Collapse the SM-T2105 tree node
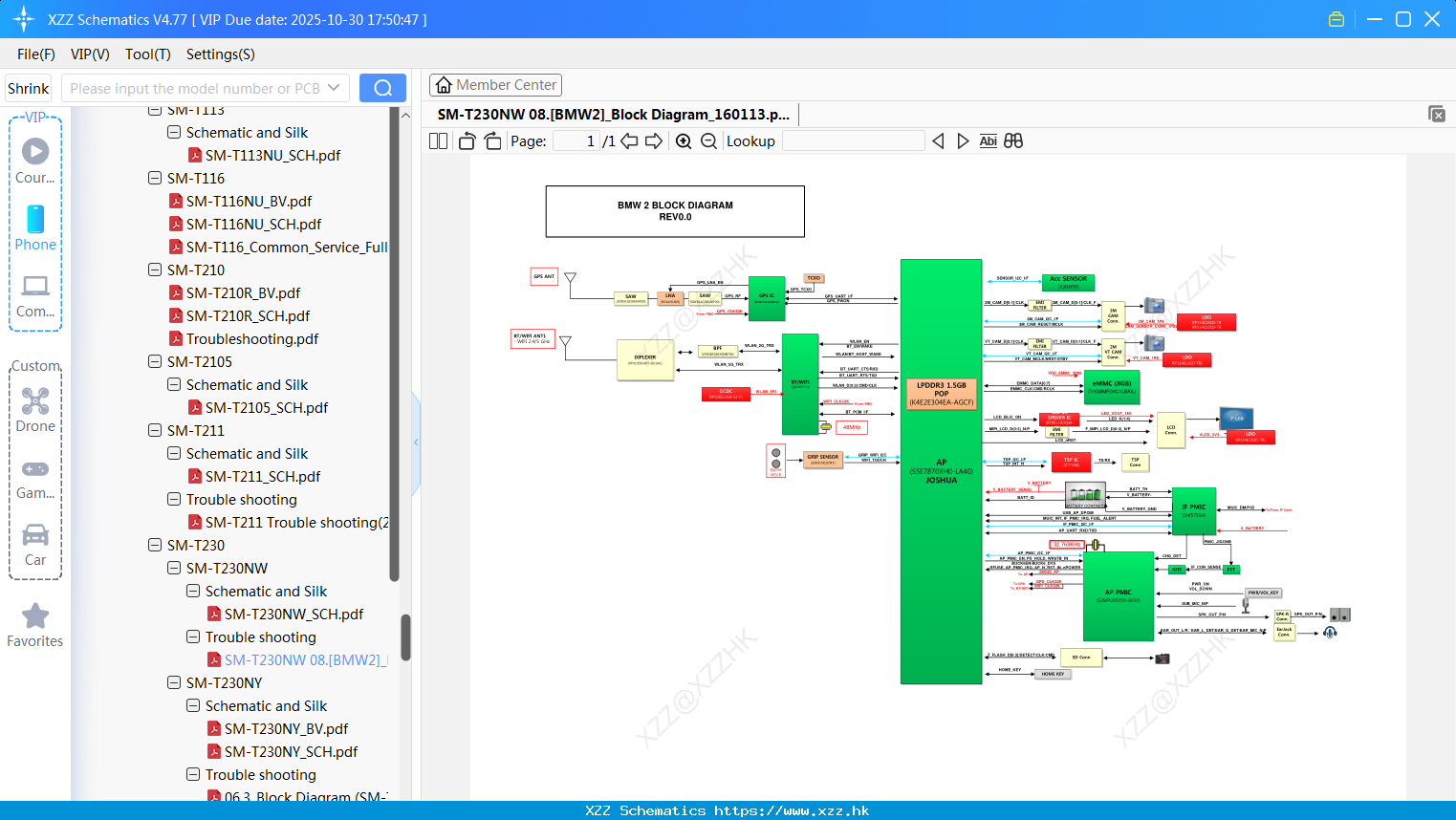The height and width of the screenshot is (820, 1456). tap(155, 361)
